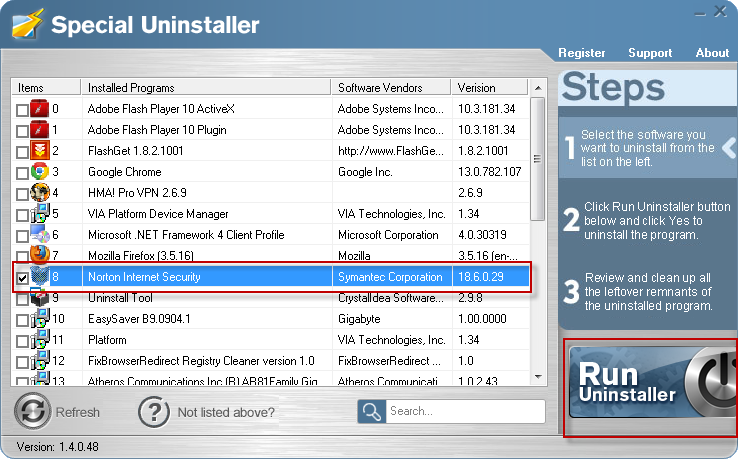Click the Symantec Corporation vendor cell
Viewport: 738px width, 459px height.
pos(390,277)
